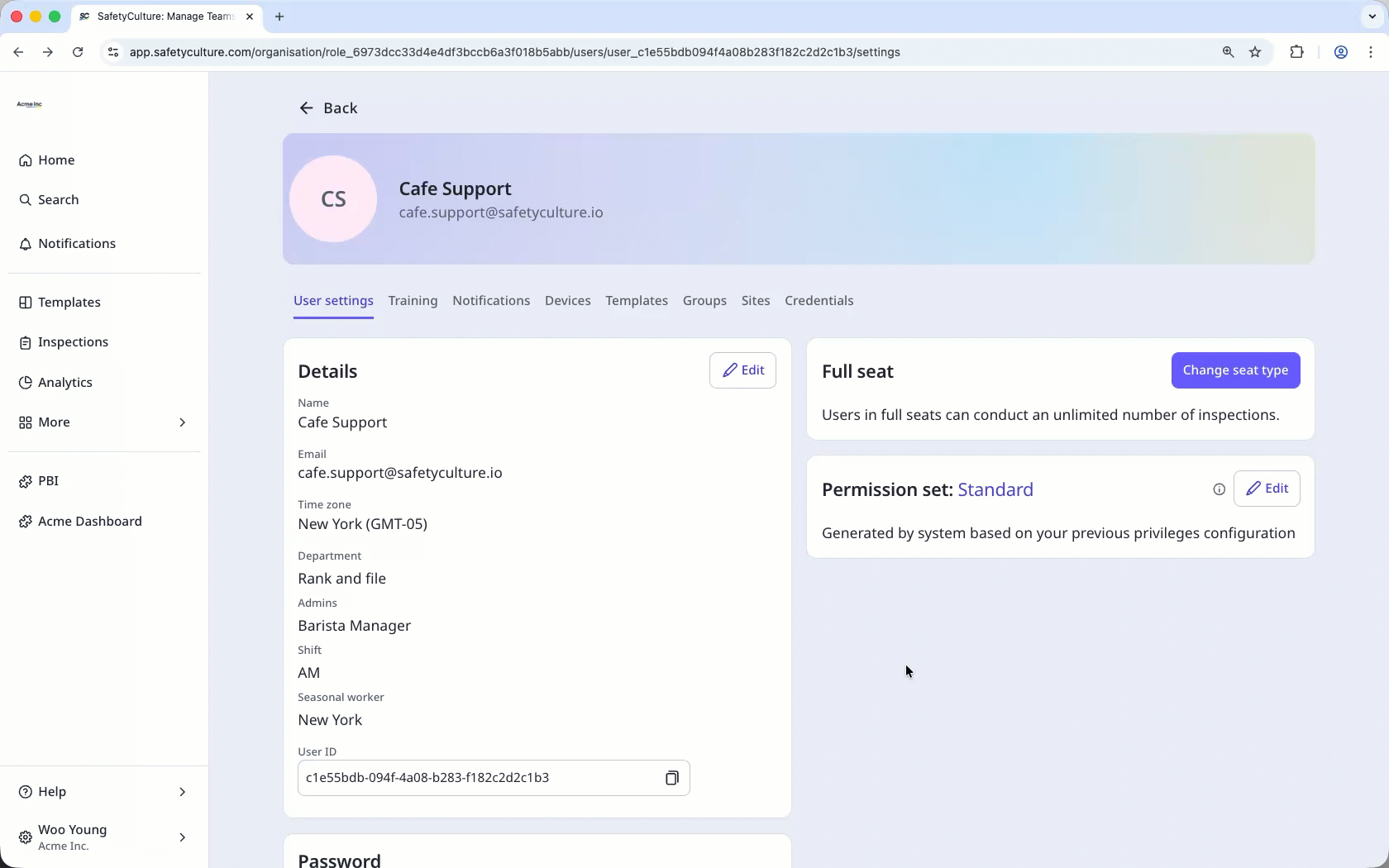Select the User settings tab
The height and width of the screenshot is (868, 1389).
pyautogui.click(x=333, y=301)
